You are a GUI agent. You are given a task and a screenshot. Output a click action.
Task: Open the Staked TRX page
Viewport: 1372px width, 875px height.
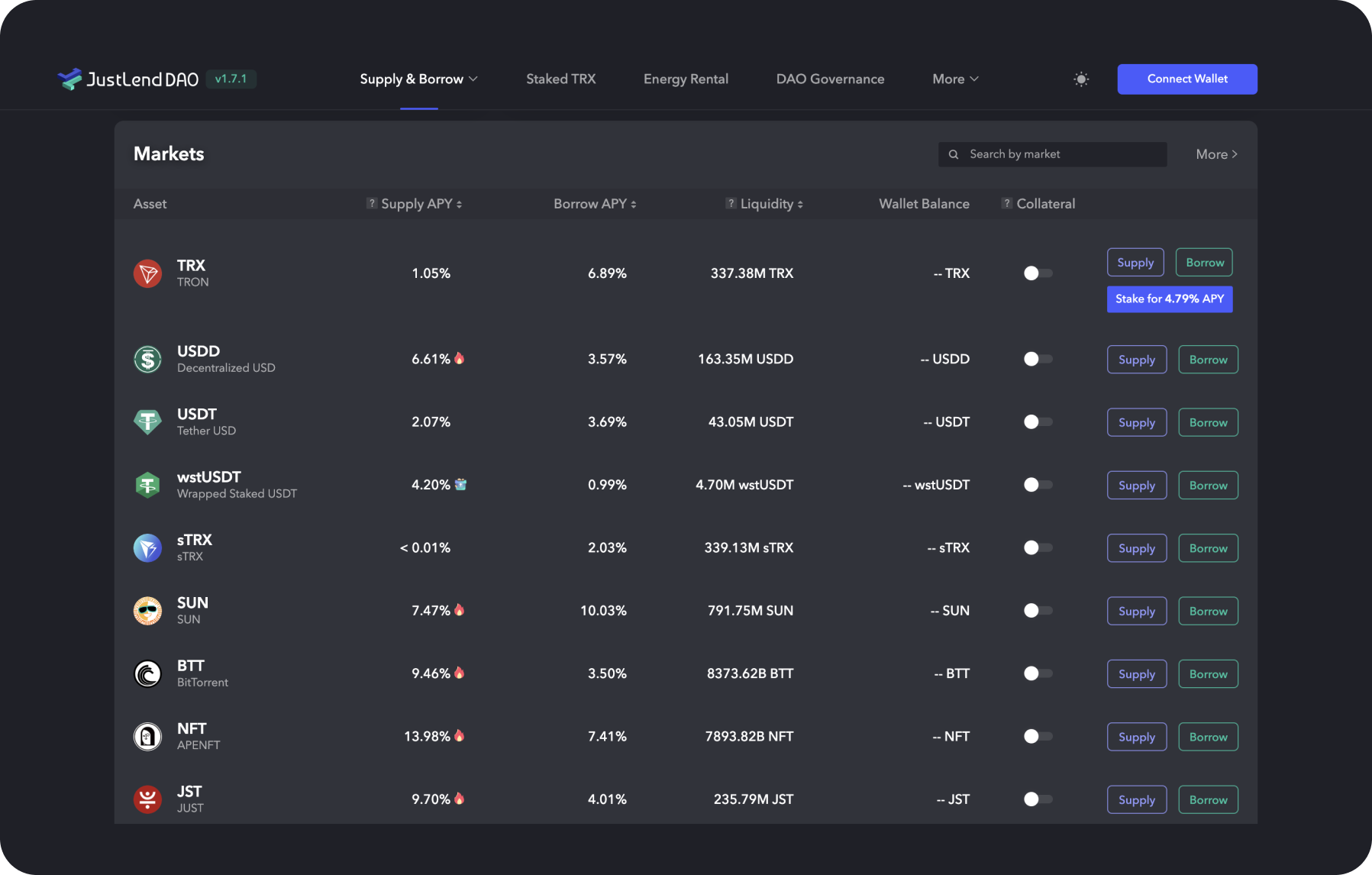pyautogui.click(x=560, y=79)
